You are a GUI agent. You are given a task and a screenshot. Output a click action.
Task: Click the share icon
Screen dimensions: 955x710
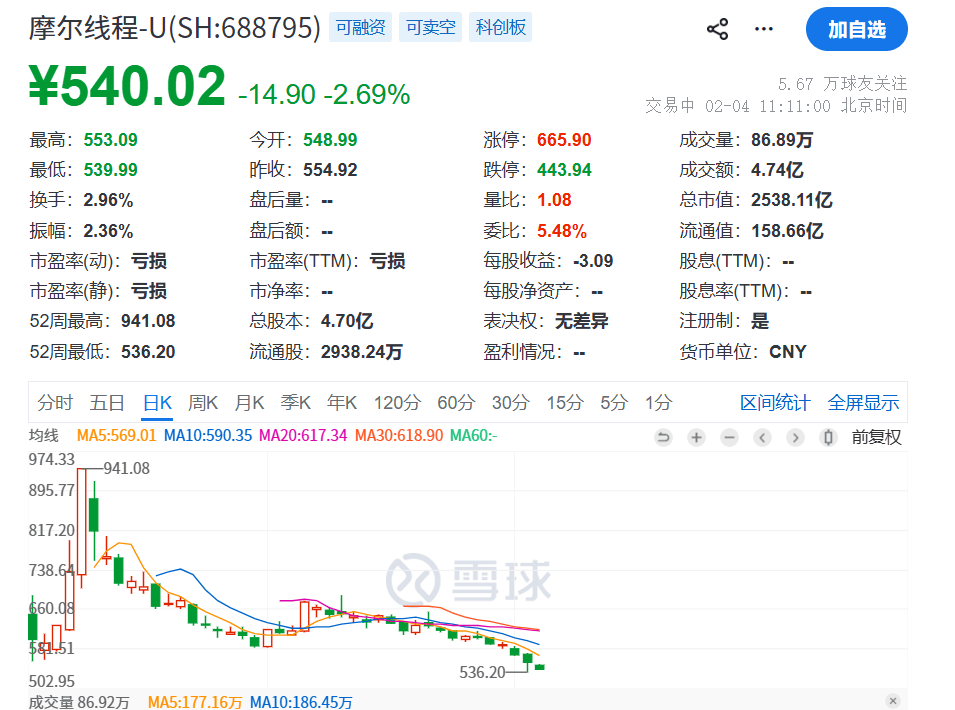[x=717, y=29]
